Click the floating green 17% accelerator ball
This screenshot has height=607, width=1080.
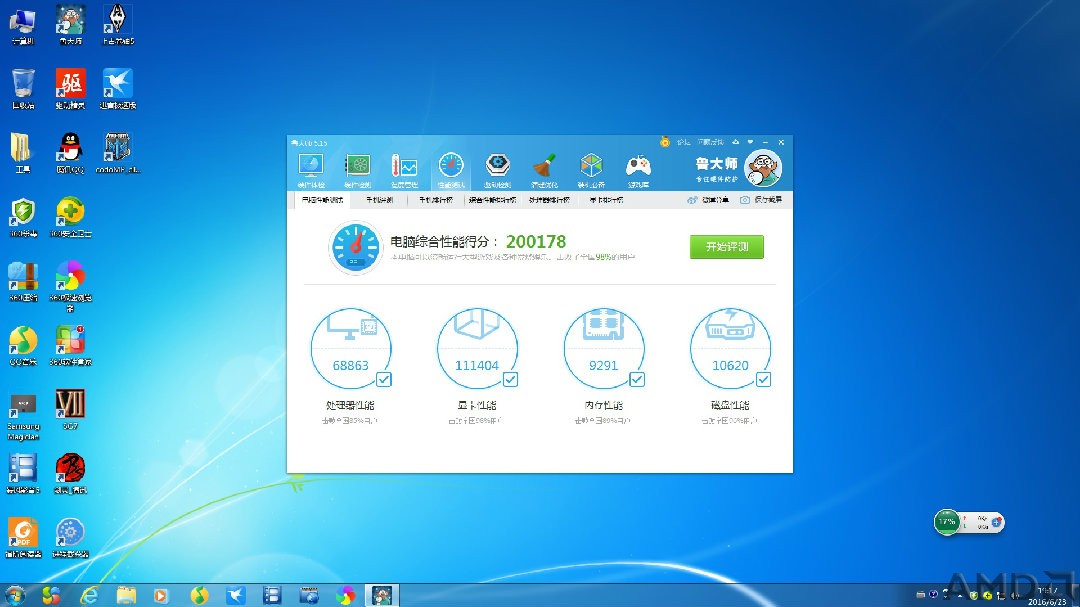(x=947, y=522)
